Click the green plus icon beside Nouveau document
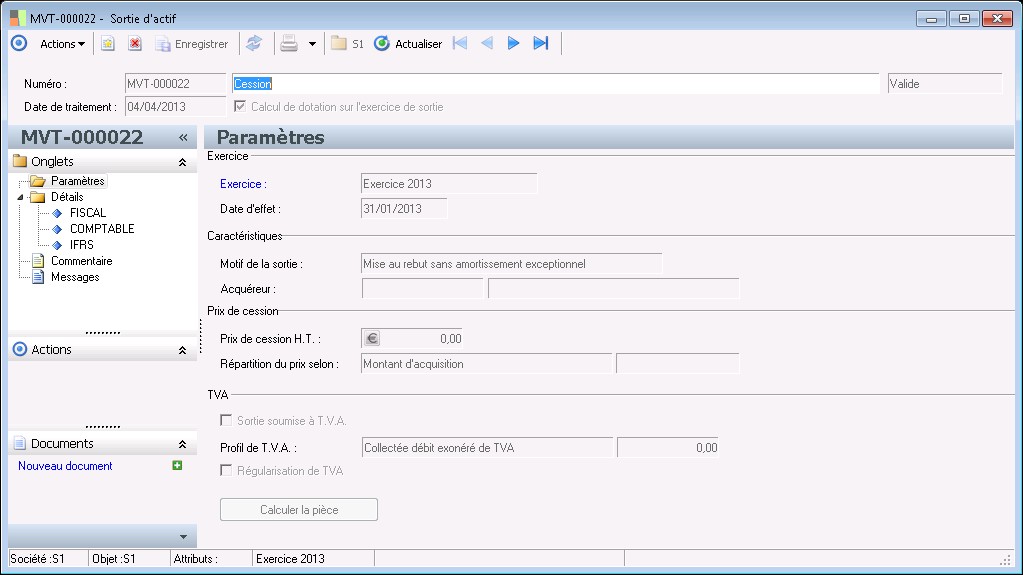Image resolution: width=1023 pixels, height=575 pixels. (177, 466)
